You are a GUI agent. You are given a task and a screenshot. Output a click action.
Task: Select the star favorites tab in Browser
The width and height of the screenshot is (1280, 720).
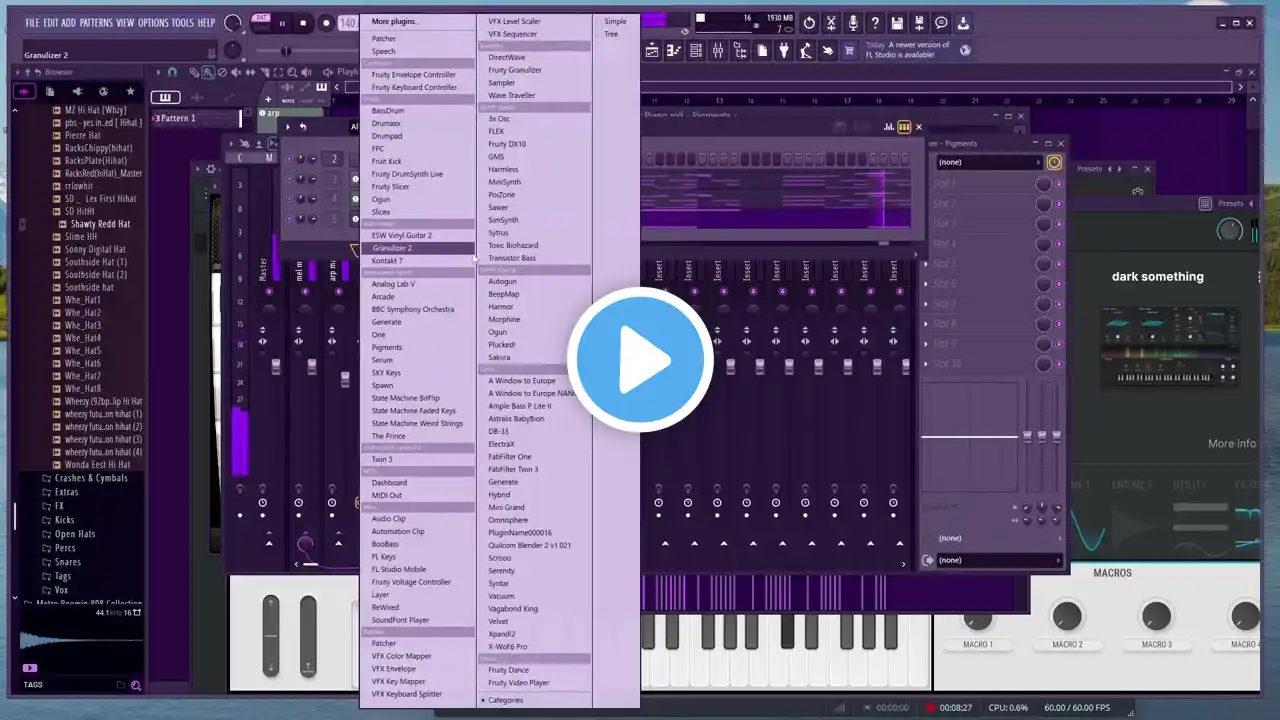(129, 92)
